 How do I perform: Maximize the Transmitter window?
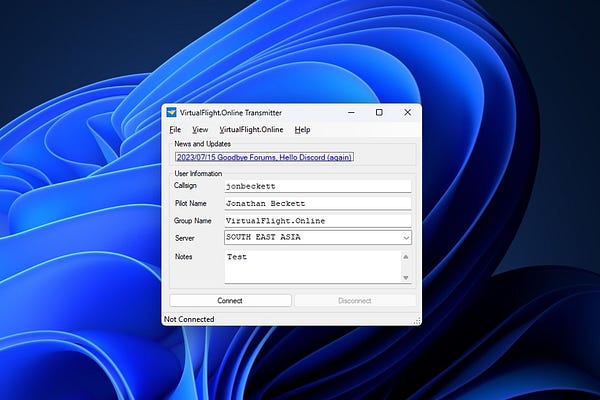pos(379,113)
